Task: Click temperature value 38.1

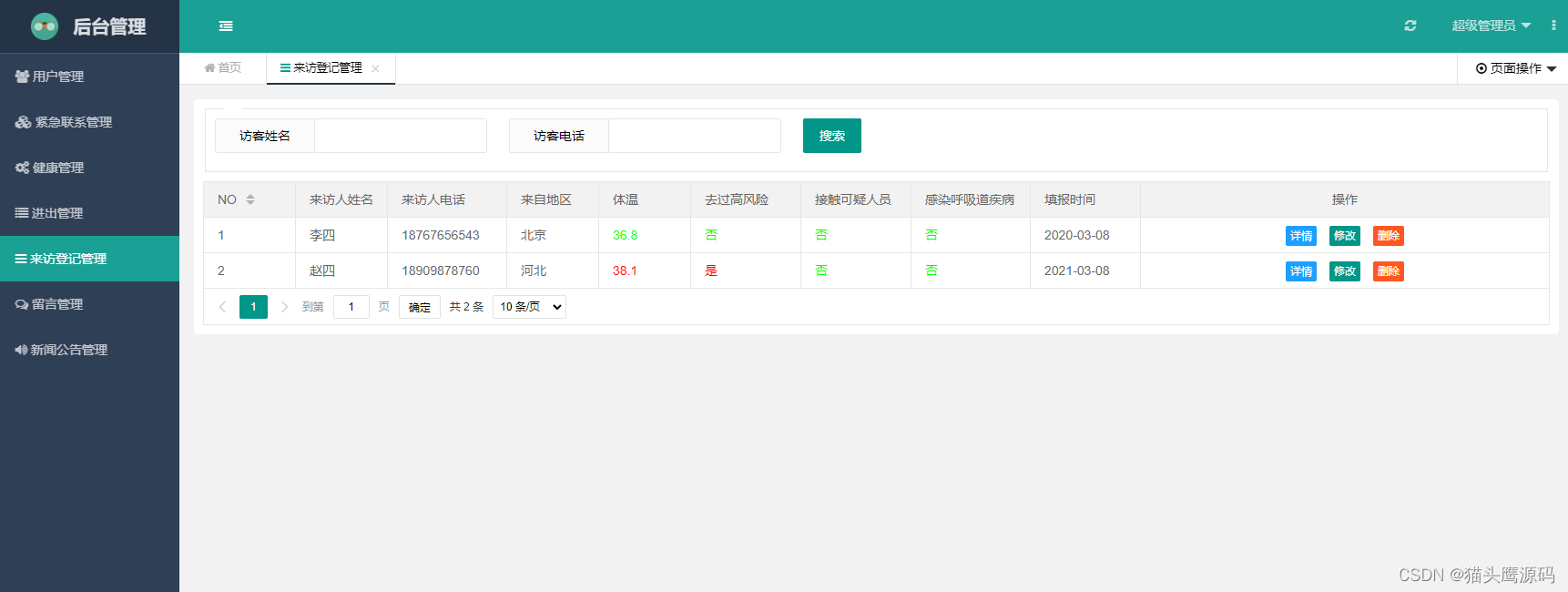Action: click(625, 270)
